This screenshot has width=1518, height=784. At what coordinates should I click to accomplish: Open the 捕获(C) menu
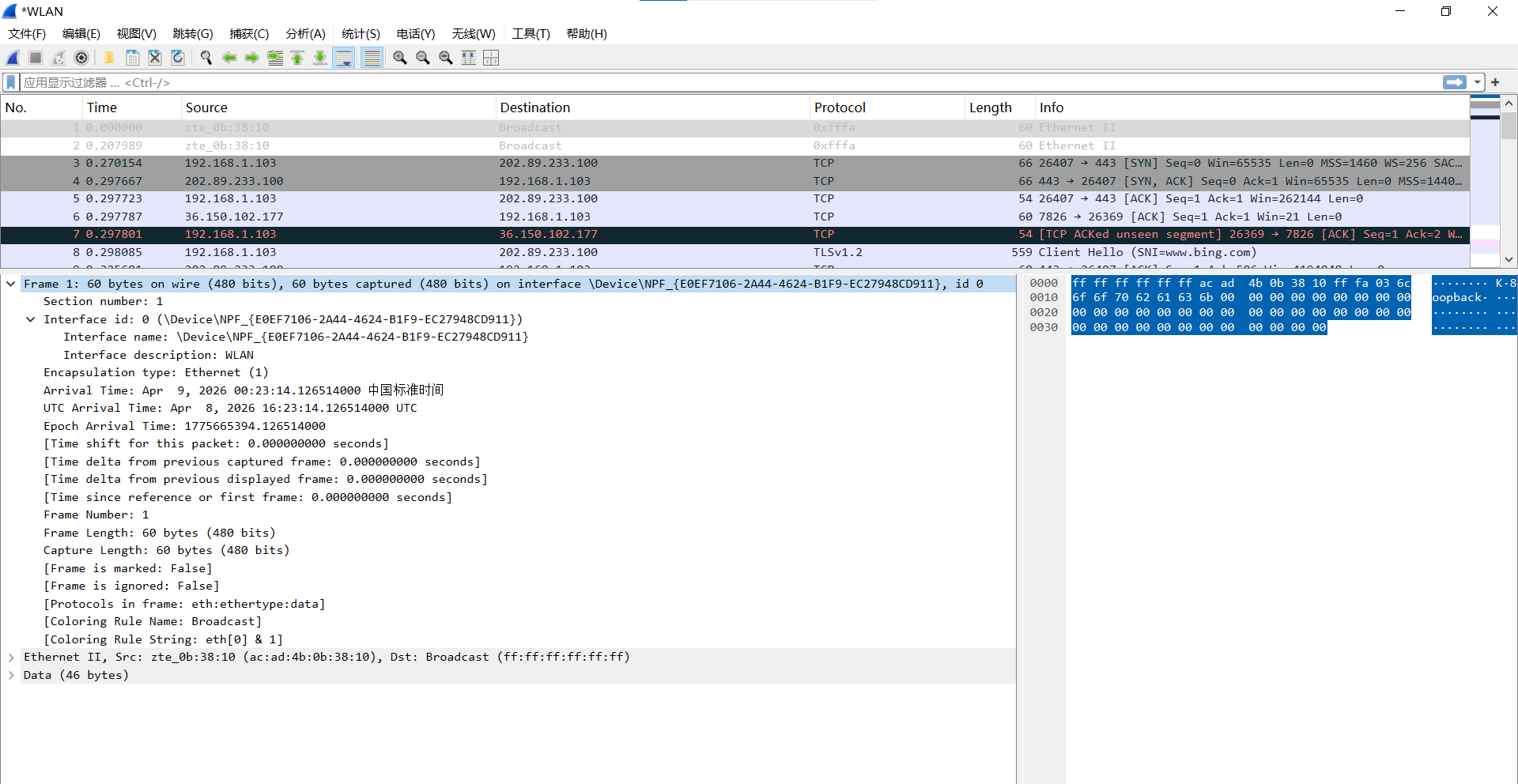[249, 34]
